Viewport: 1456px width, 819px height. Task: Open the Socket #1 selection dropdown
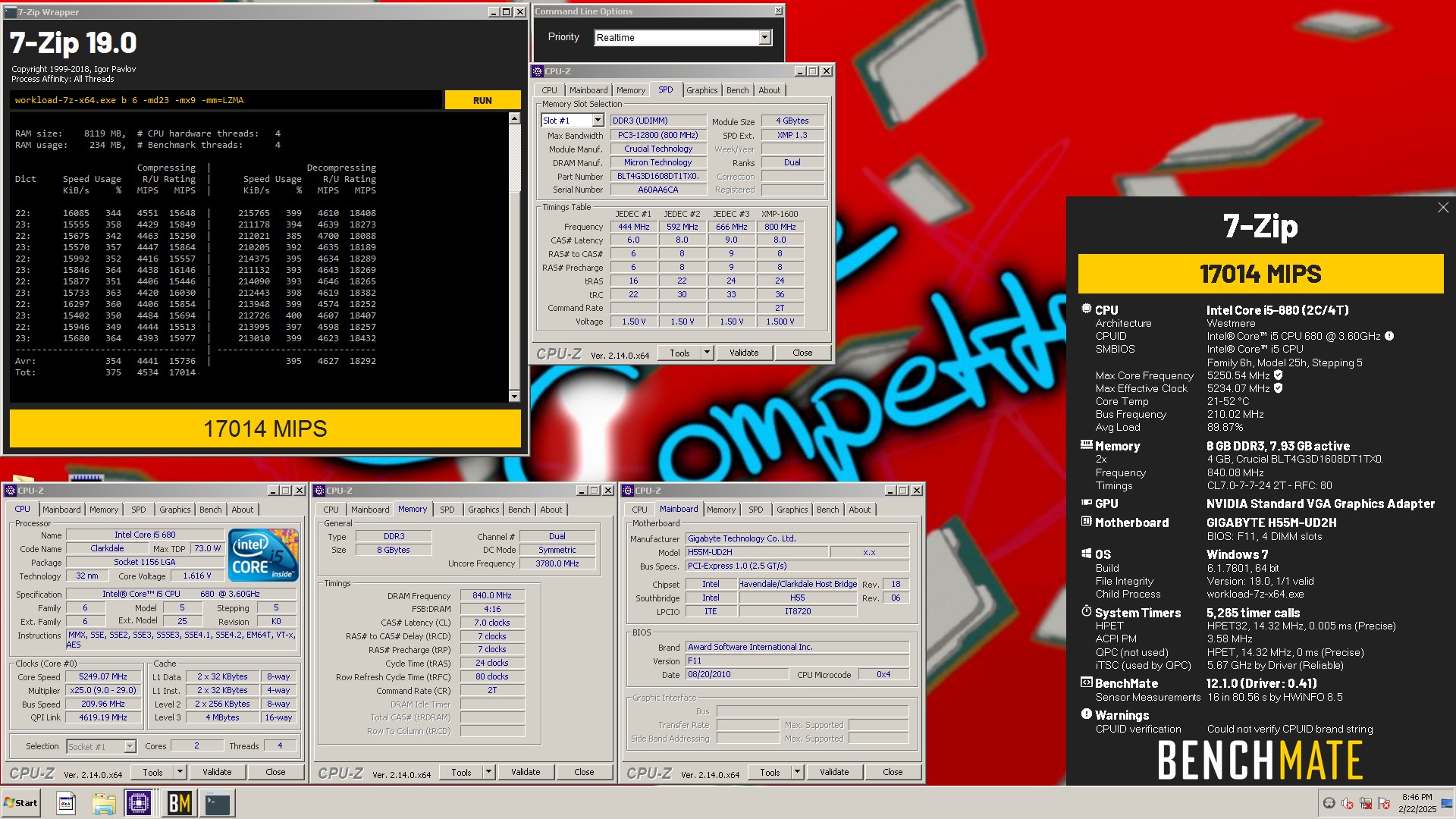pyautogui.click(x=130, y=747)
